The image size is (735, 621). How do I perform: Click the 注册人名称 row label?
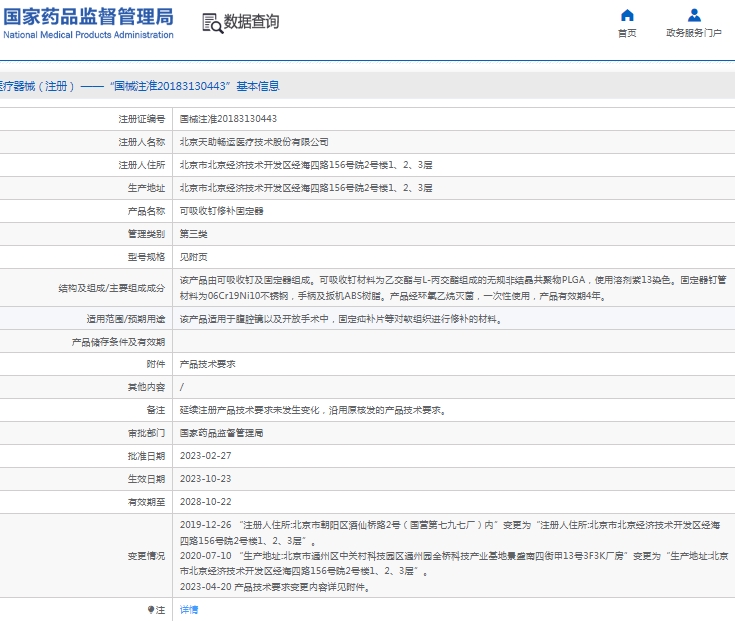point(142,142)
